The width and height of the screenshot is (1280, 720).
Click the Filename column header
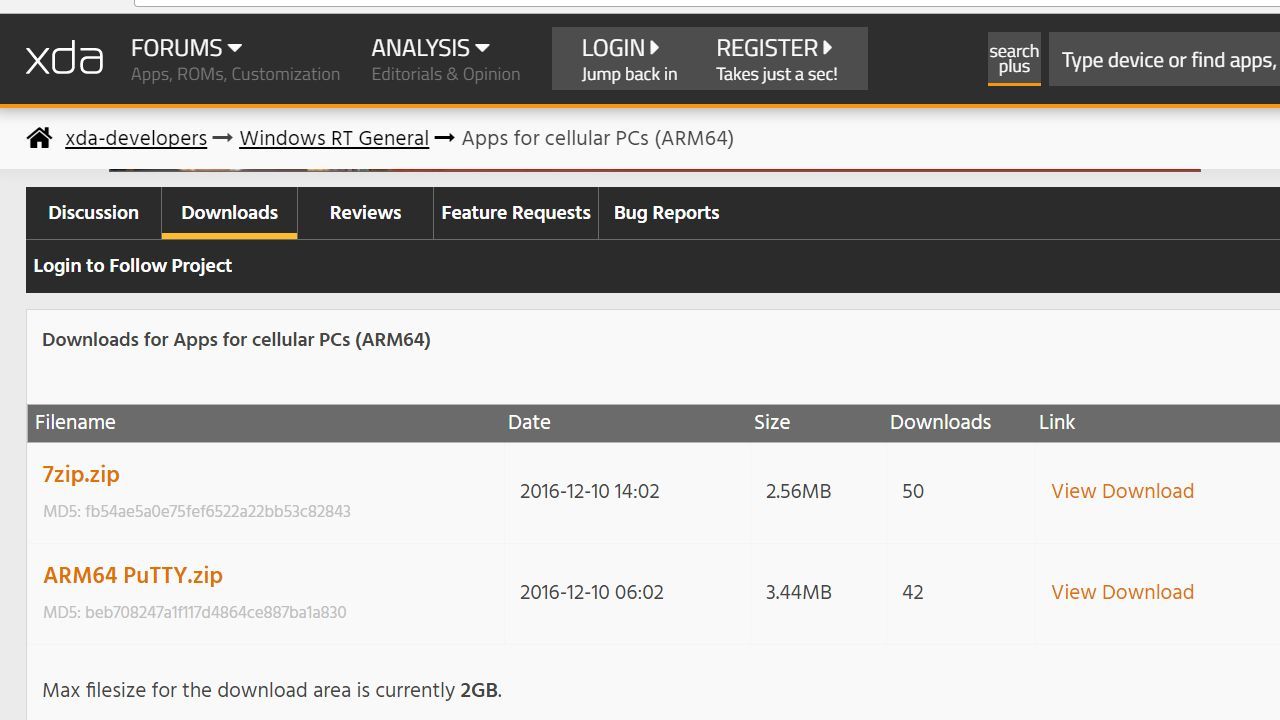pyautogui.click(x=75, y=422)
